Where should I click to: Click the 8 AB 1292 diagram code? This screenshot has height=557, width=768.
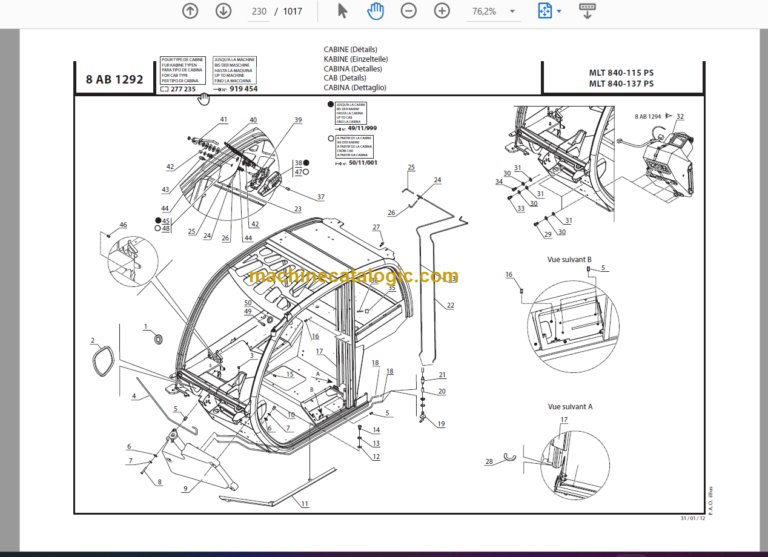click(x=115, y=79)
